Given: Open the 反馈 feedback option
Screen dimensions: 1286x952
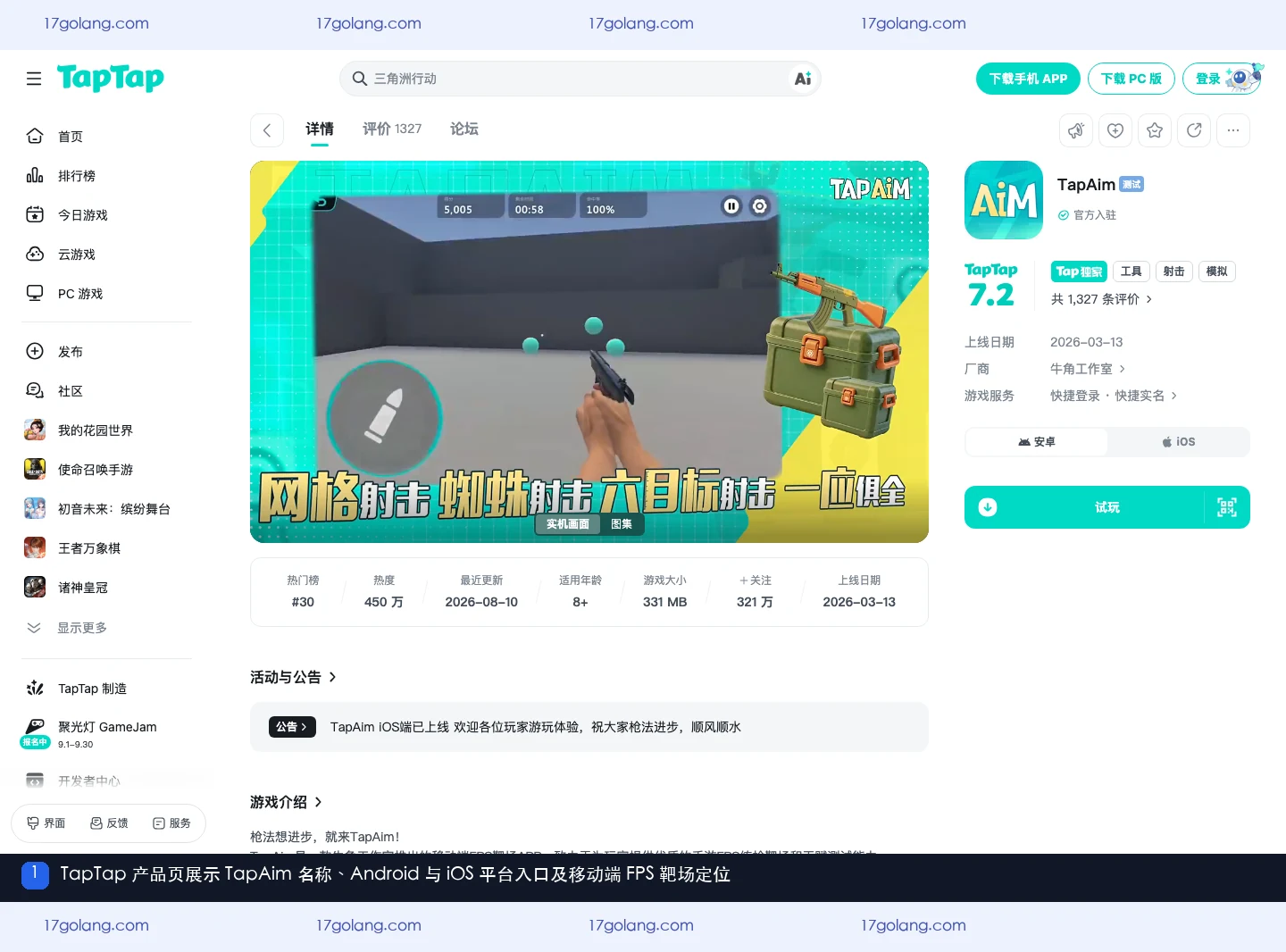Looking at the screenshot, I should coord(109,823).
